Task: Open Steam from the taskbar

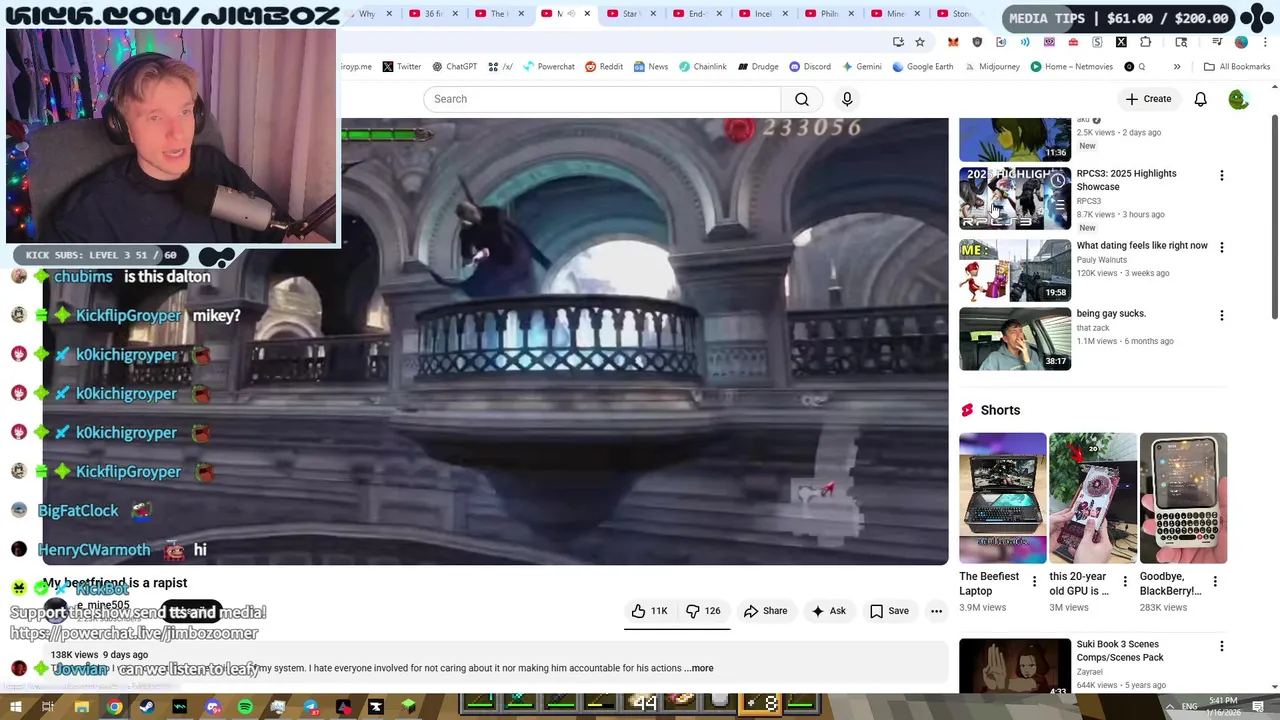Action: 147,707
